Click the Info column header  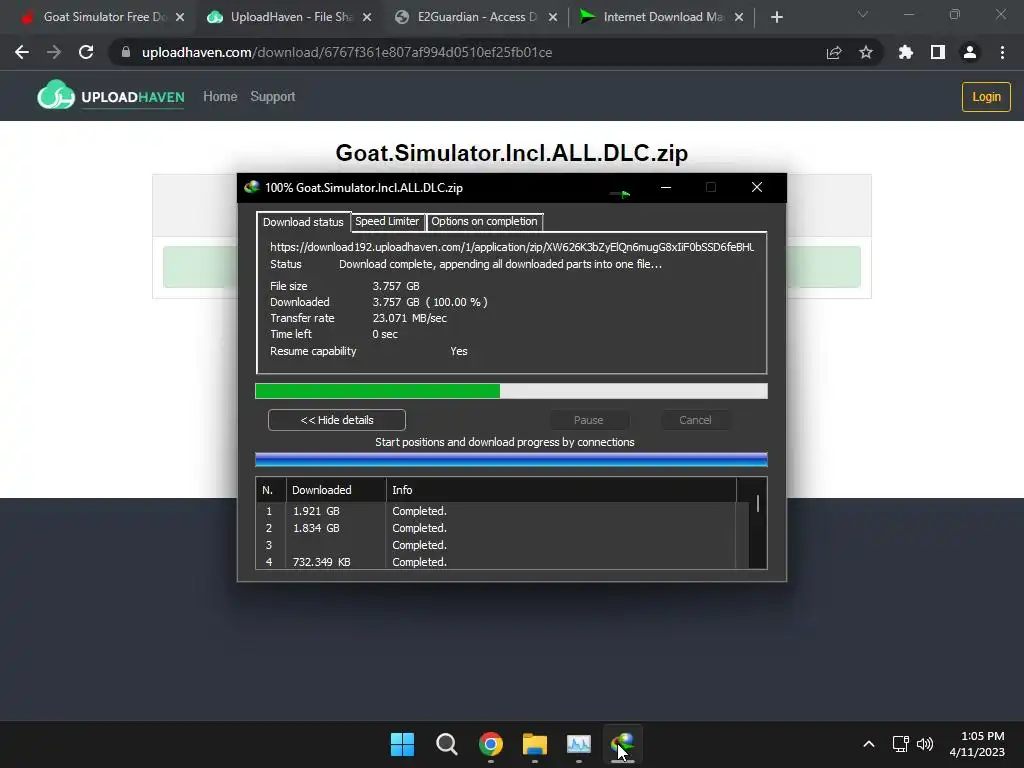tap(561, 490)
